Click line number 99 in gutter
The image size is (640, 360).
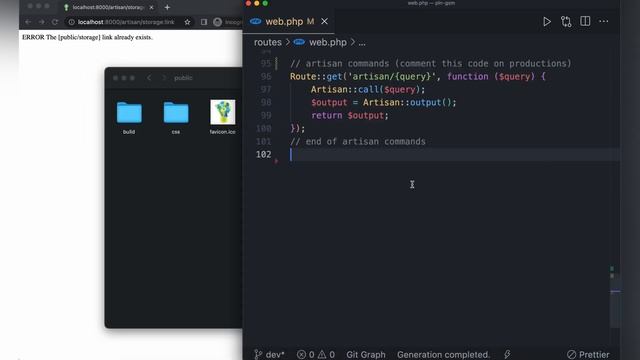coord(266,116)
